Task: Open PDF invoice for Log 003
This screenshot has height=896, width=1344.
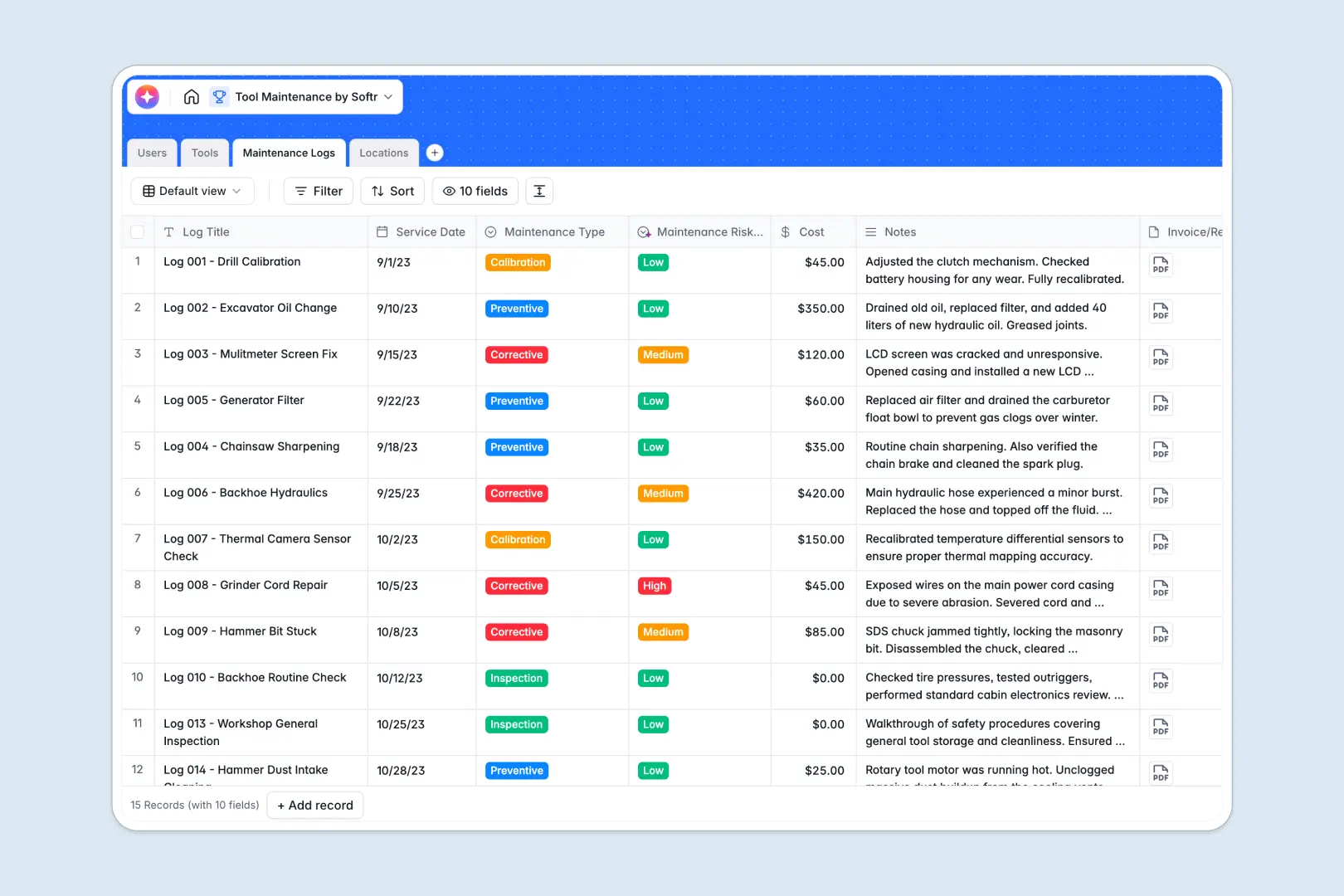Action: pyautogui.click(x=1161, y=358)
